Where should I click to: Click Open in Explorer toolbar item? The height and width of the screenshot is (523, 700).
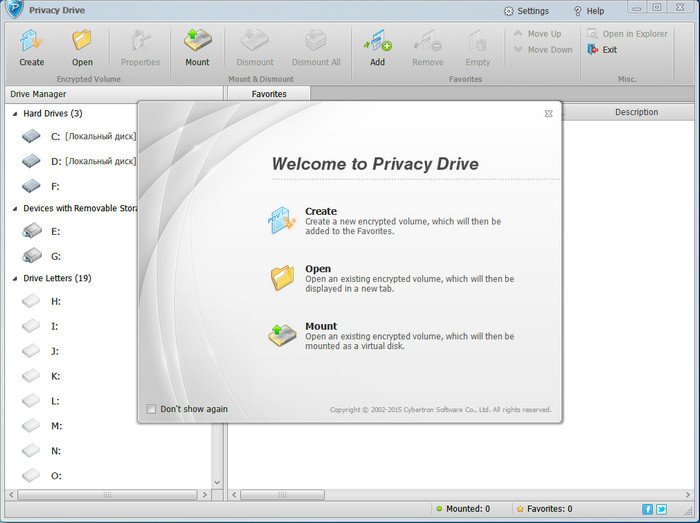(x=627, y=34)
